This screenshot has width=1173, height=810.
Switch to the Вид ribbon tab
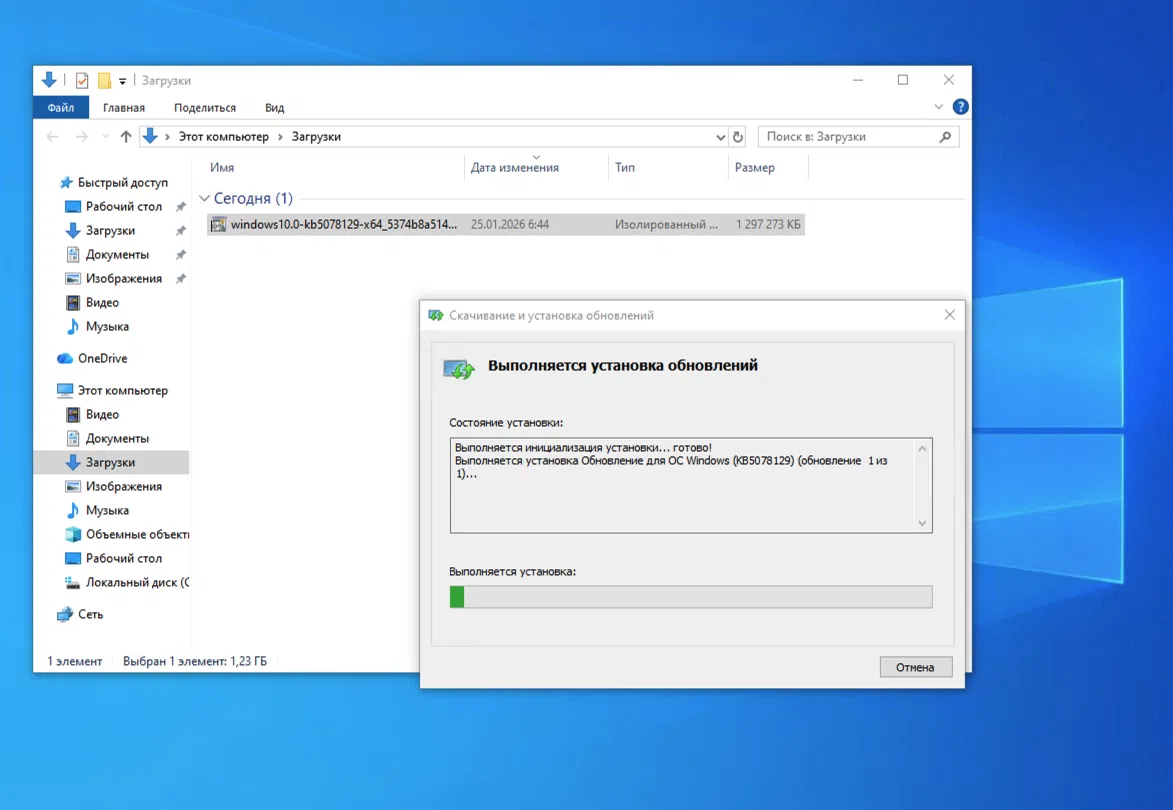point(274,107)
